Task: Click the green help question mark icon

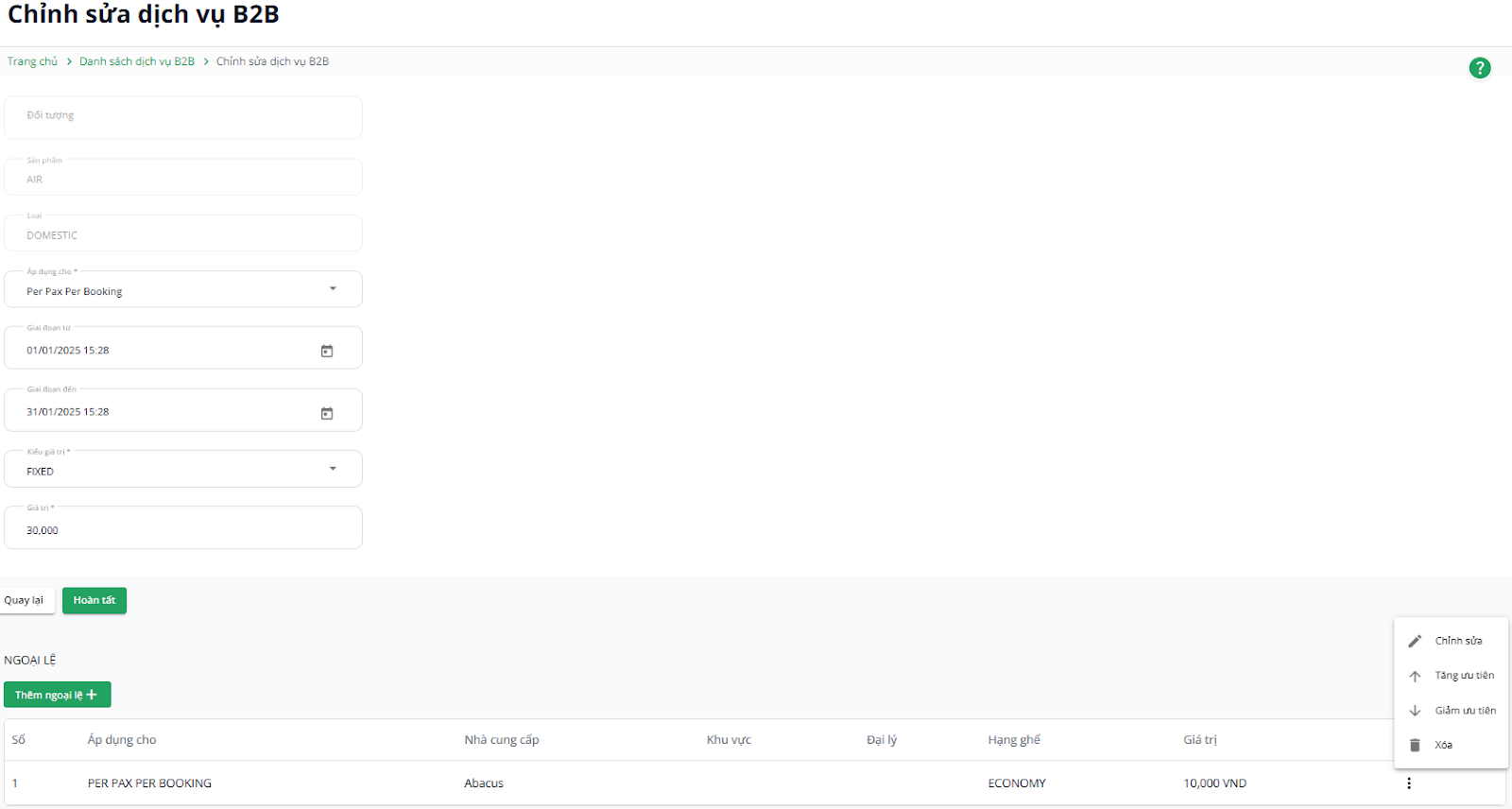Action: click(1479, 68)
